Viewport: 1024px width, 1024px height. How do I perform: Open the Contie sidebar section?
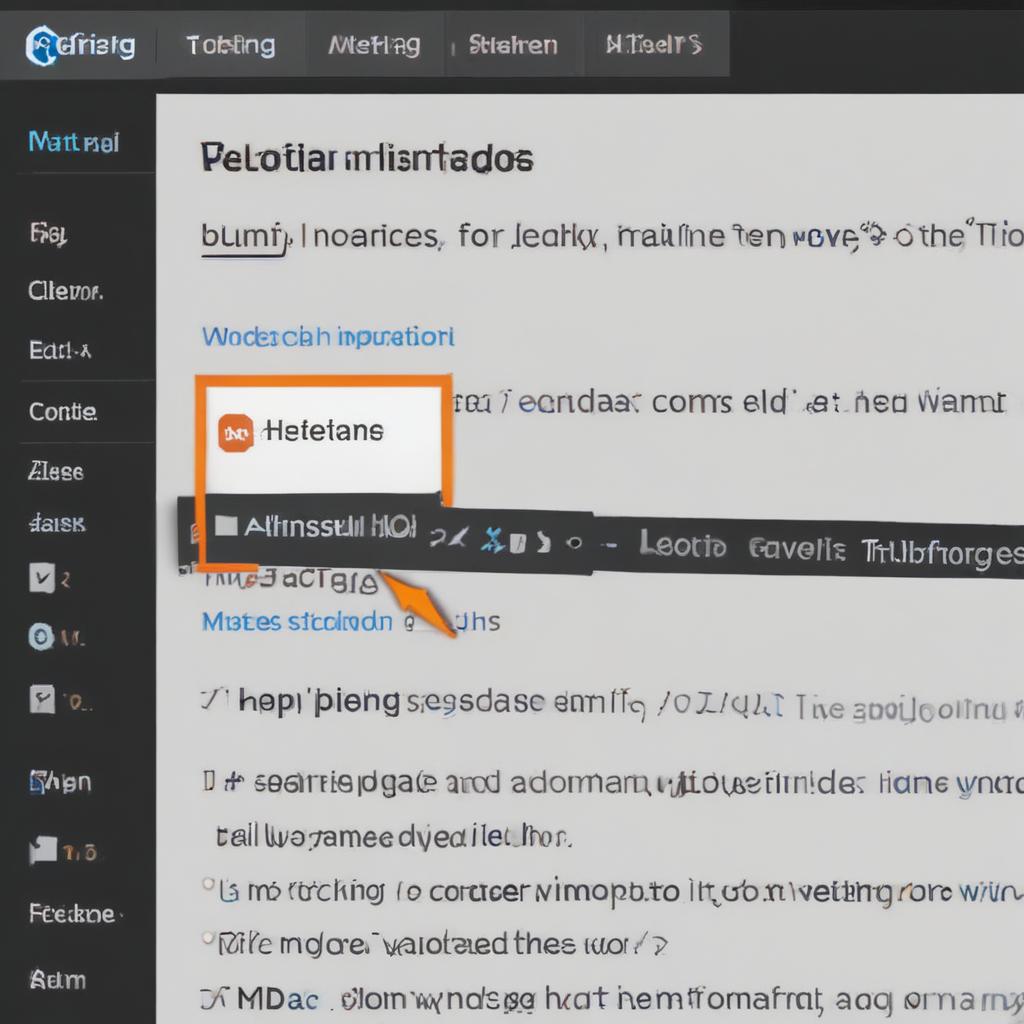(63, 411)
